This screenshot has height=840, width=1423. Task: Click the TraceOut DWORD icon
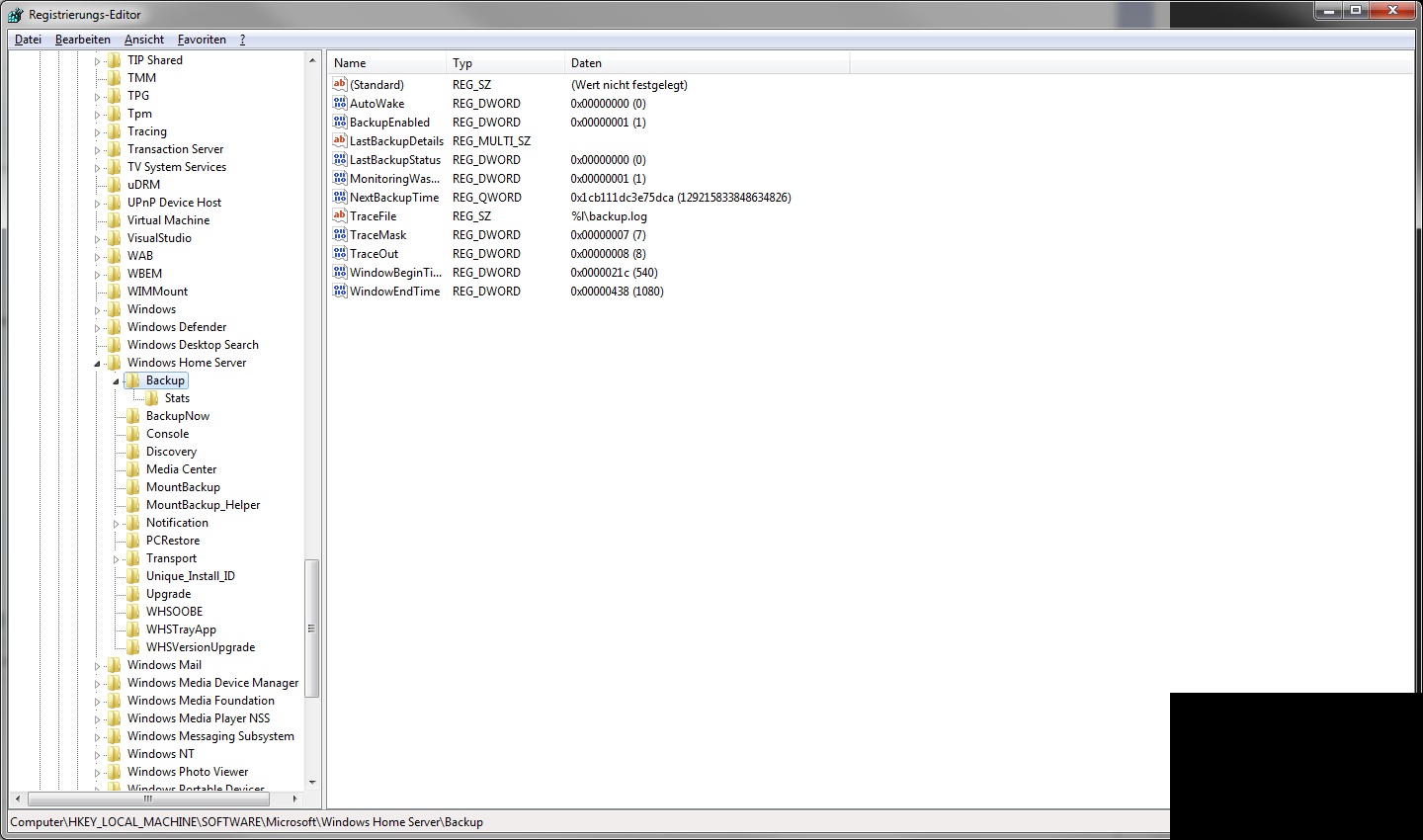click(x=340, y=253)
